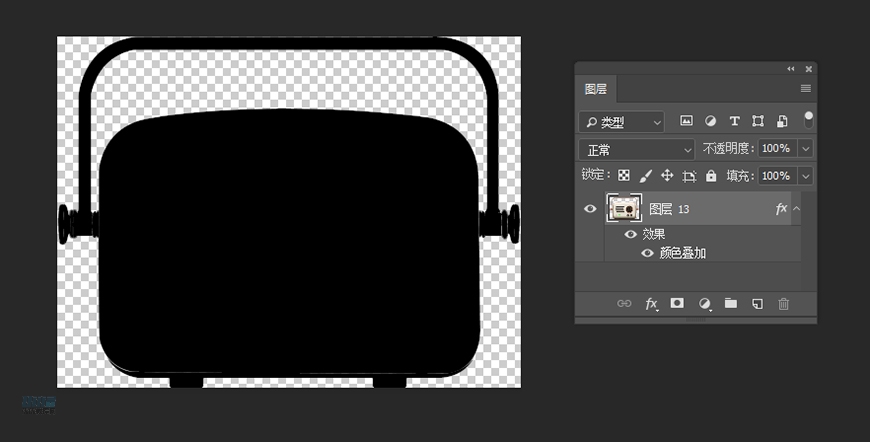This screenshot has height=442, width=870.
Task: Add a layer style via bottom fx icon
Action: (651, 303)
